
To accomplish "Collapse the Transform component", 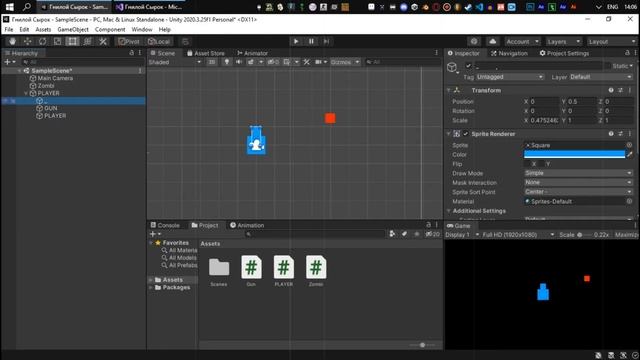I will [449, 90].
